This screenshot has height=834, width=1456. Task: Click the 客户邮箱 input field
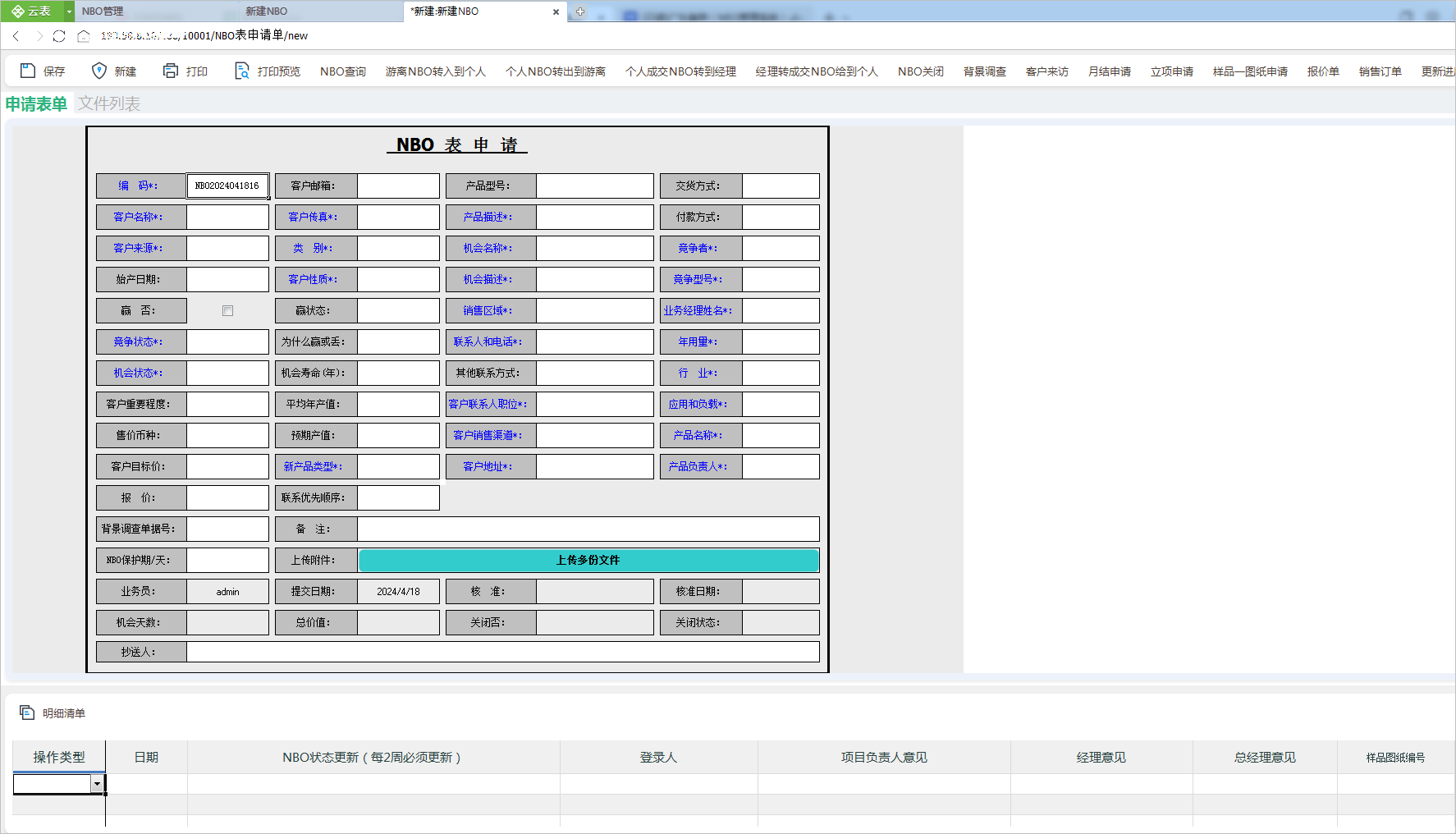coord(398,186)
